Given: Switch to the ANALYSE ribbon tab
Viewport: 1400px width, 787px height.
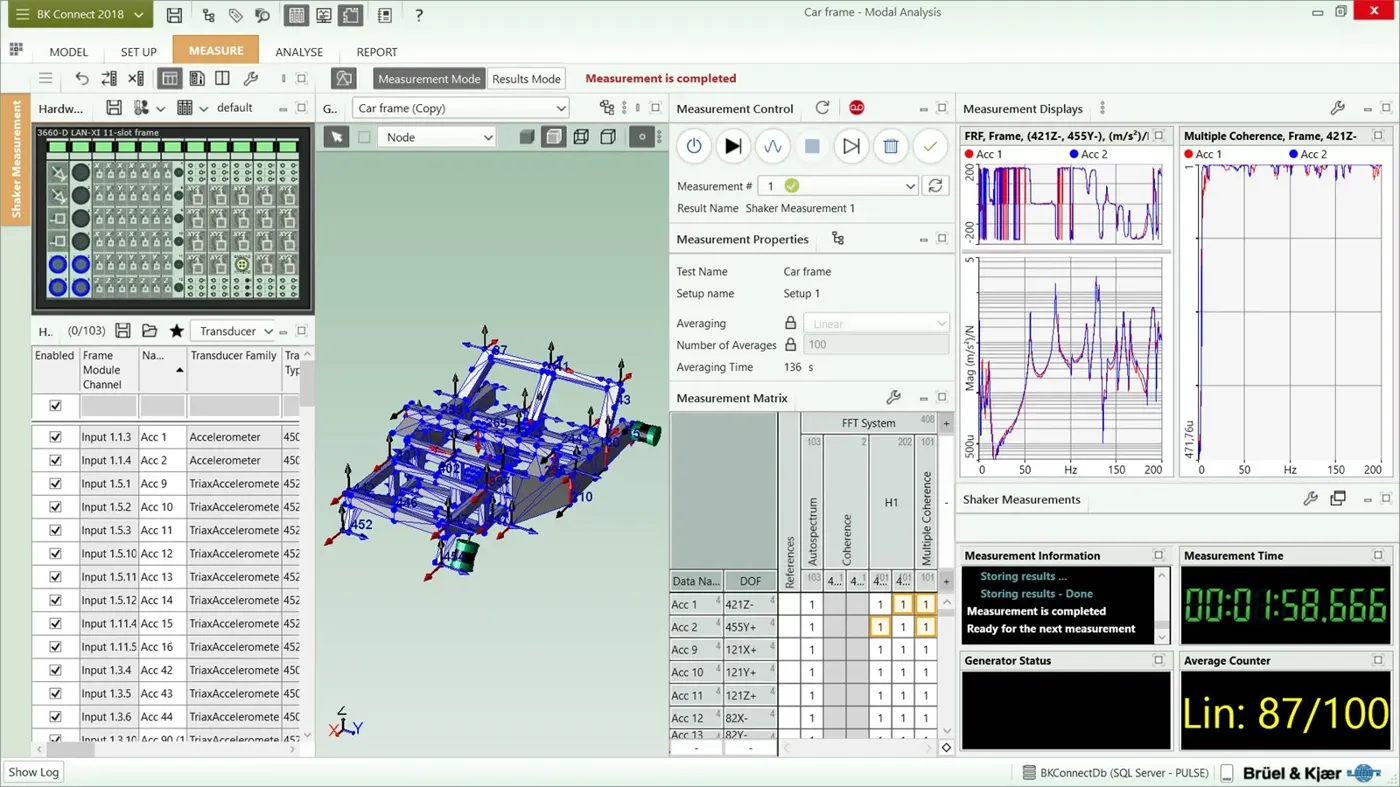Looking at the screenshot, I should [x=299, y=51].
